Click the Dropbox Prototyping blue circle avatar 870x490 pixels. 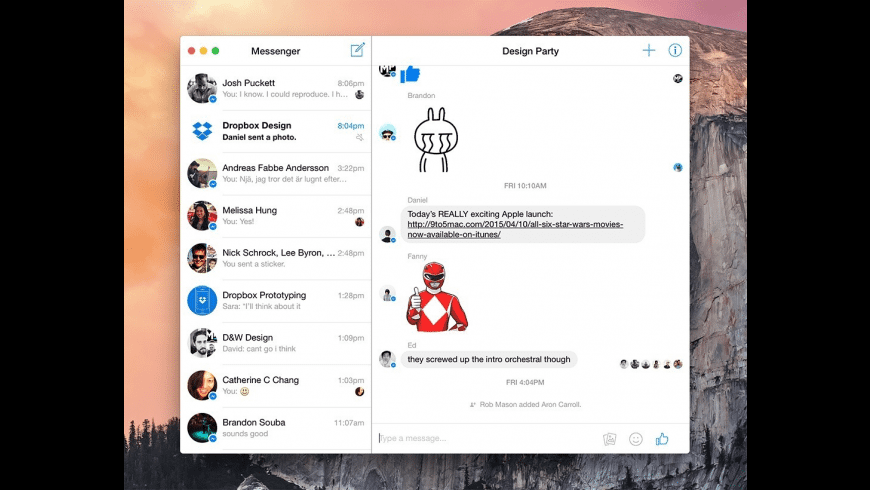pos(202,300)
